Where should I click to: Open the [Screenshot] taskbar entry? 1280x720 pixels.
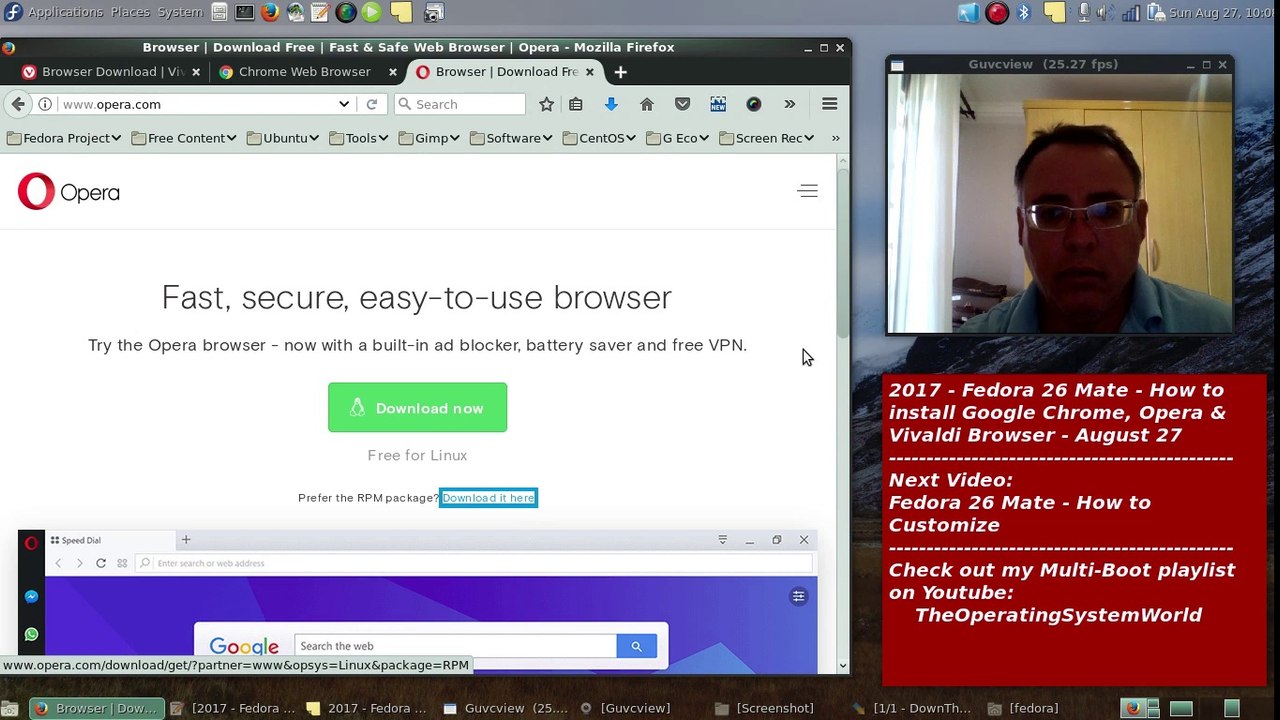(764, 708)
